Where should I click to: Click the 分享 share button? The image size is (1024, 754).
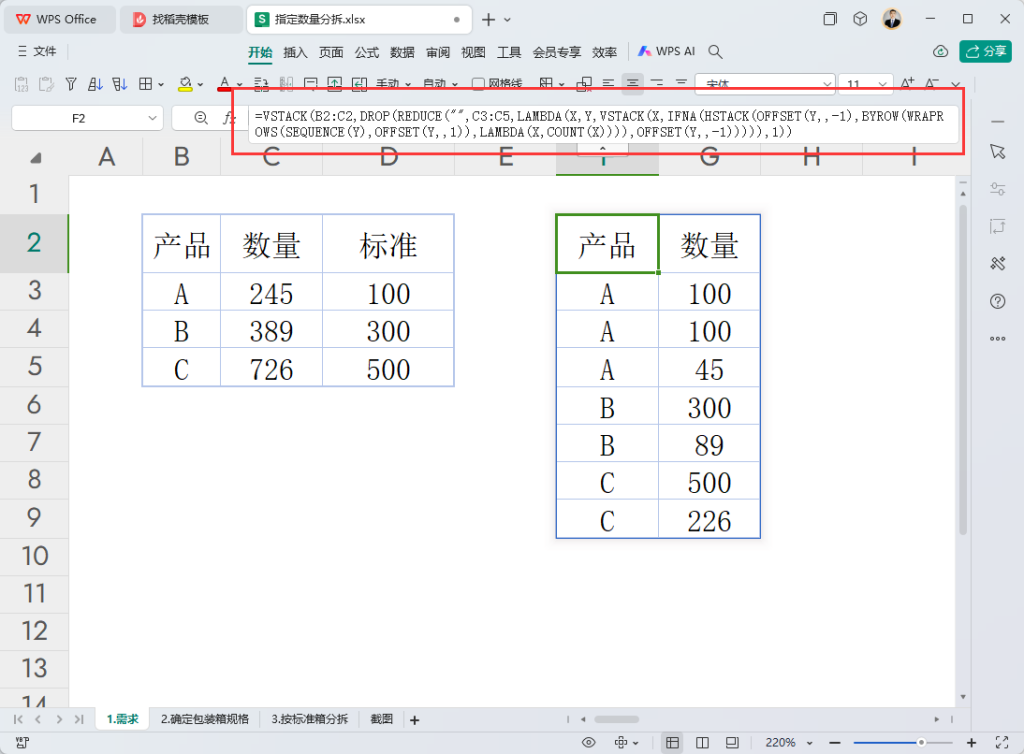pyautogui.click(x=985, y=52)
